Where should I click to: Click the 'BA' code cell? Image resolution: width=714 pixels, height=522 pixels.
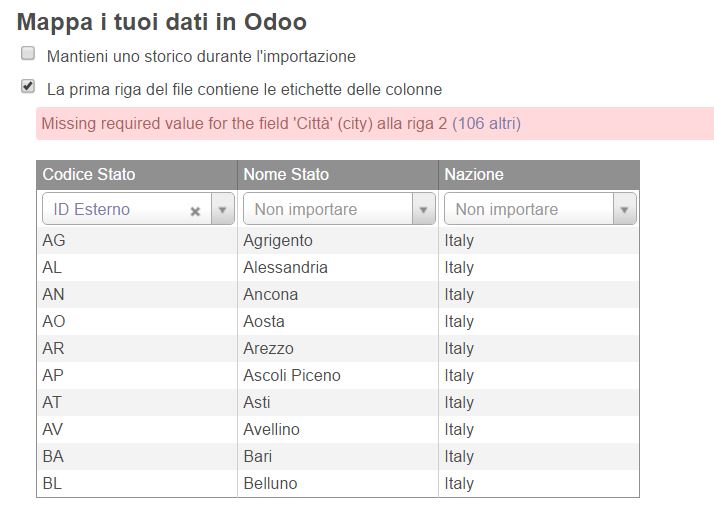[53, 456]
